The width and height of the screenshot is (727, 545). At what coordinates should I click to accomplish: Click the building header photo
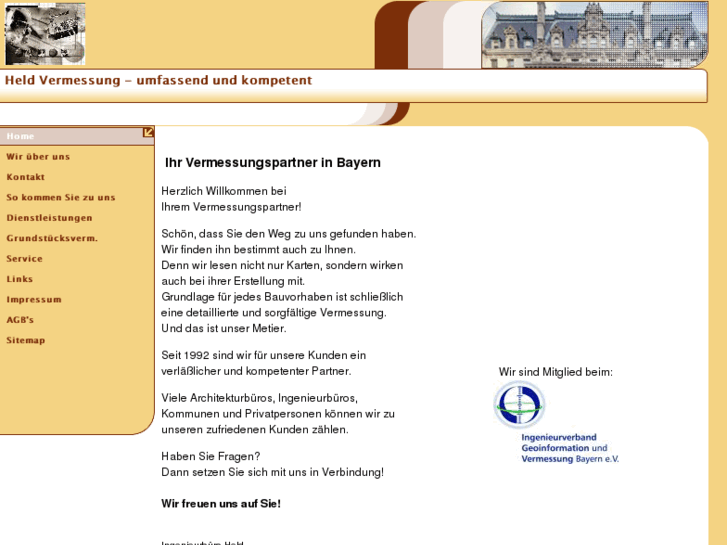(595, 35)
